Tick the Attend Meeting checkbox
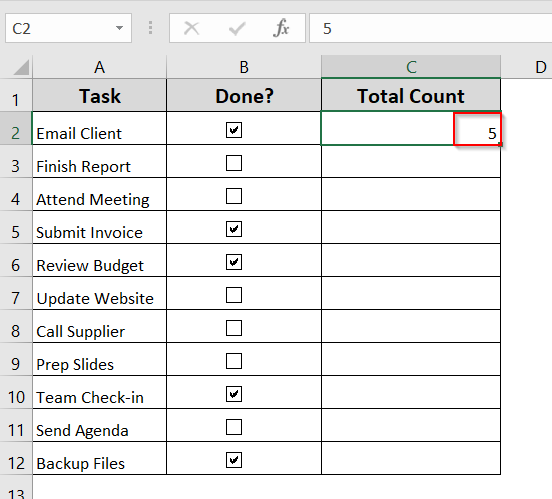Screen dimensions: 552x499 [x=234, y=196]
